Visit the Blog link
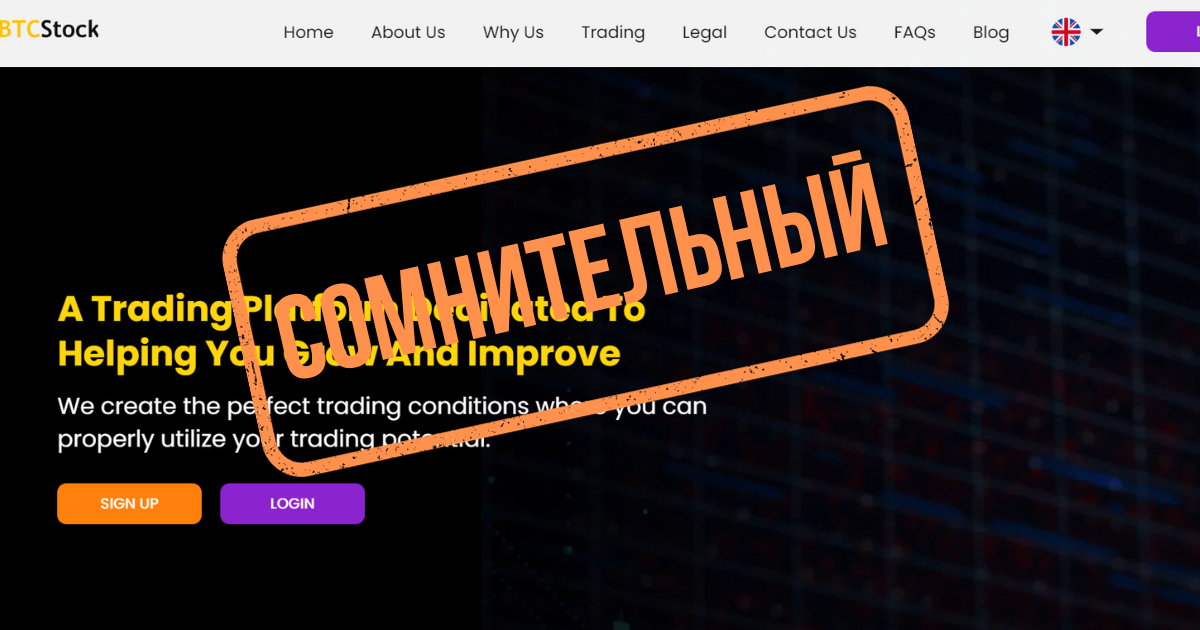 991,32
